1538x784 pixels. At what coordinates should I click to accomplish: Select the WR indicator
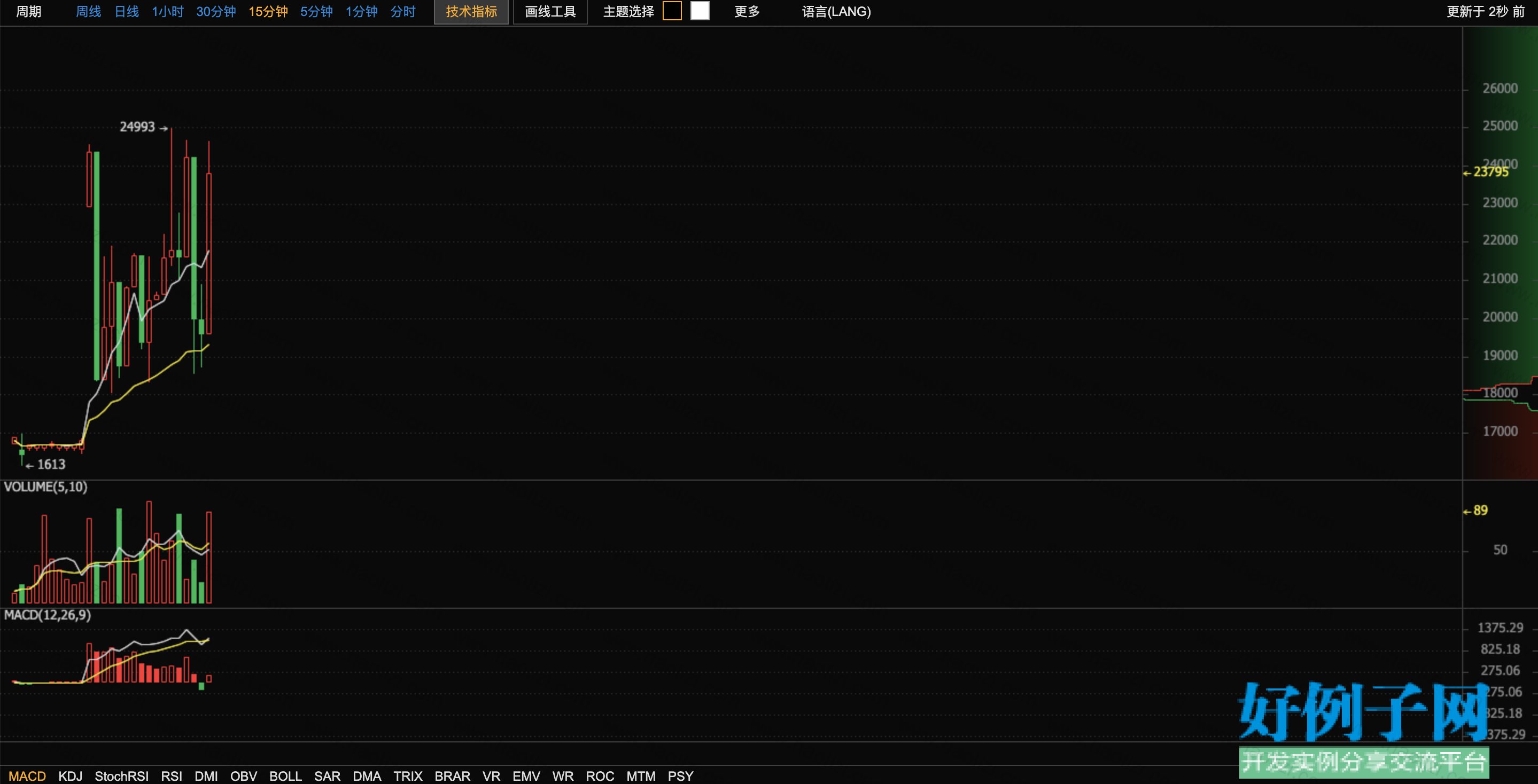tap(562, 775)
